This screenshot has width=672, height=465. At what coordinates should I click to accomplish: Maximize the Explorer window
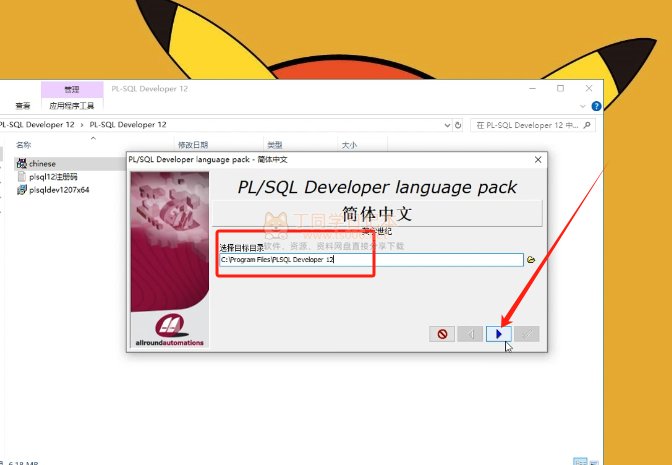pos(560,89)
